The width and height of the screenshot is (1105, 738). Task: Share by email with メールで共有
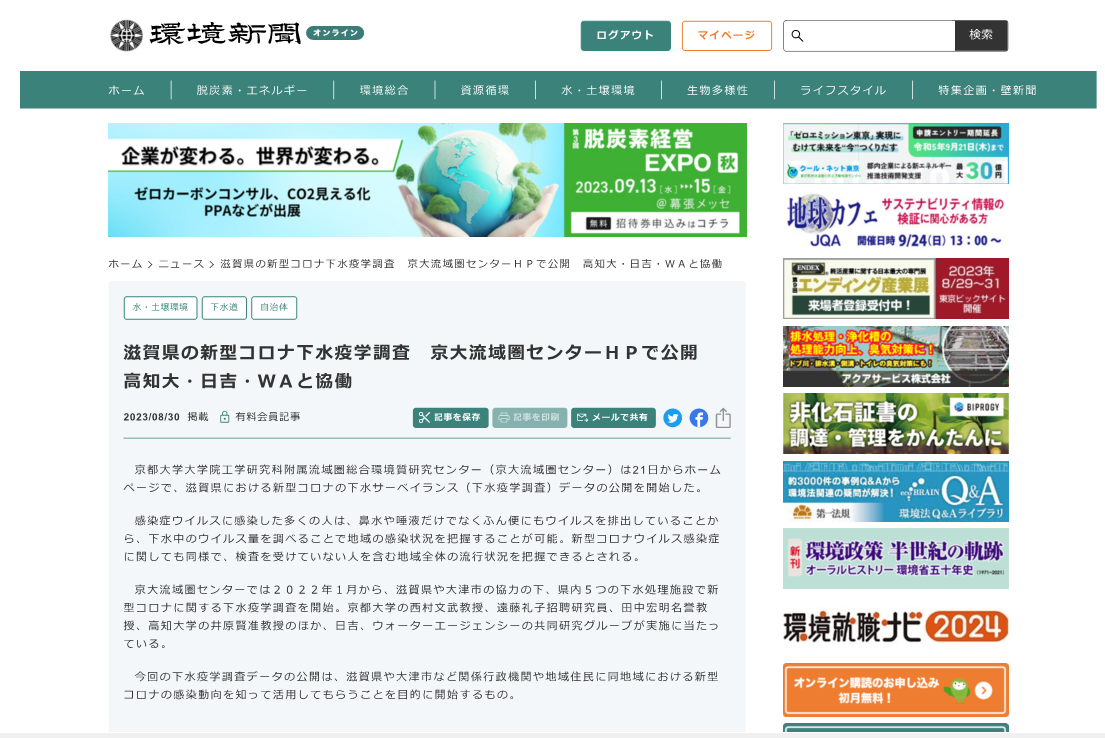point(612,418)
